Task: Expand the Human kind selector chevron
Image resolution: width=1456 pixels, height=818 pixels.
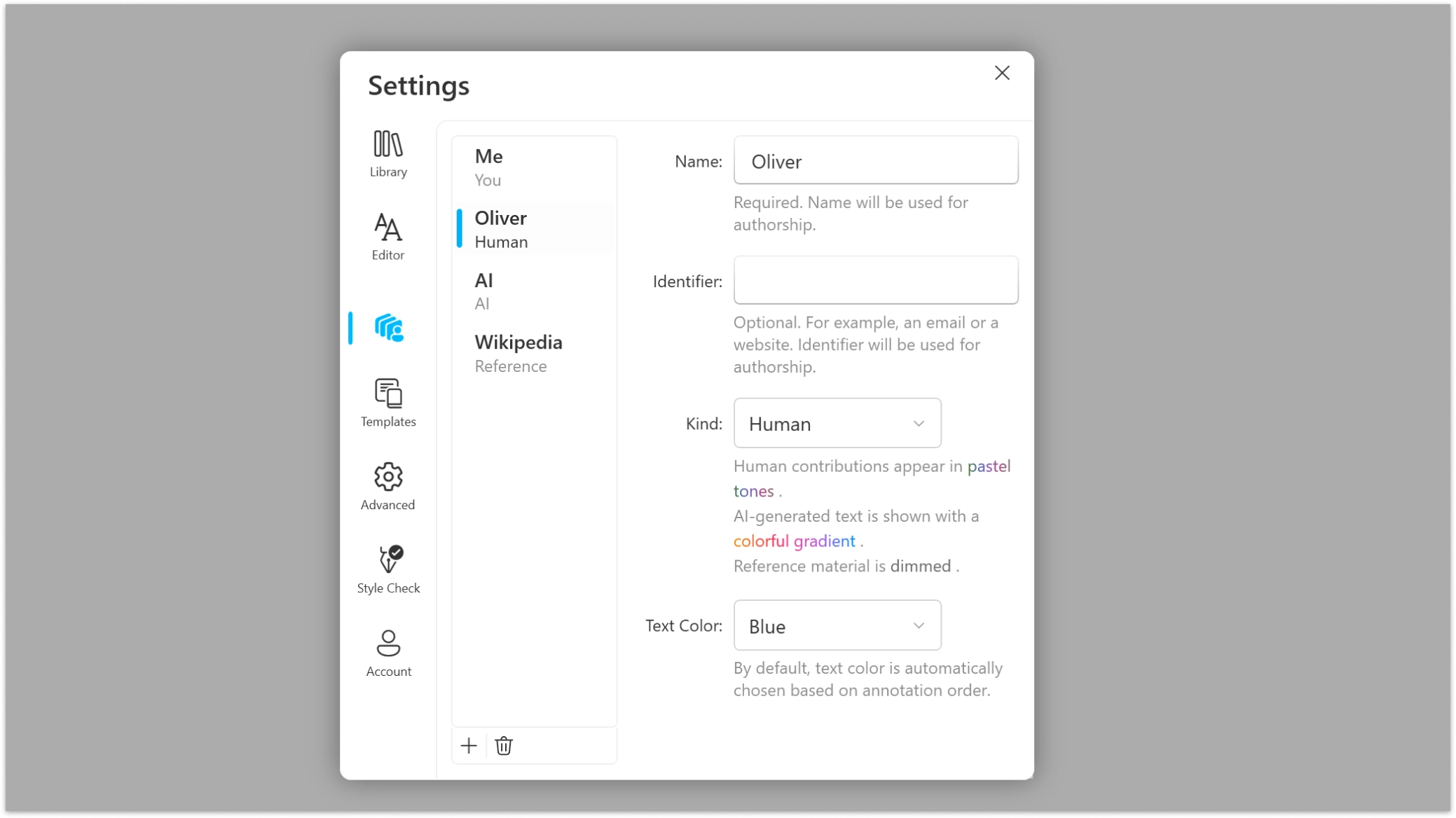Action: coord(919,423)
